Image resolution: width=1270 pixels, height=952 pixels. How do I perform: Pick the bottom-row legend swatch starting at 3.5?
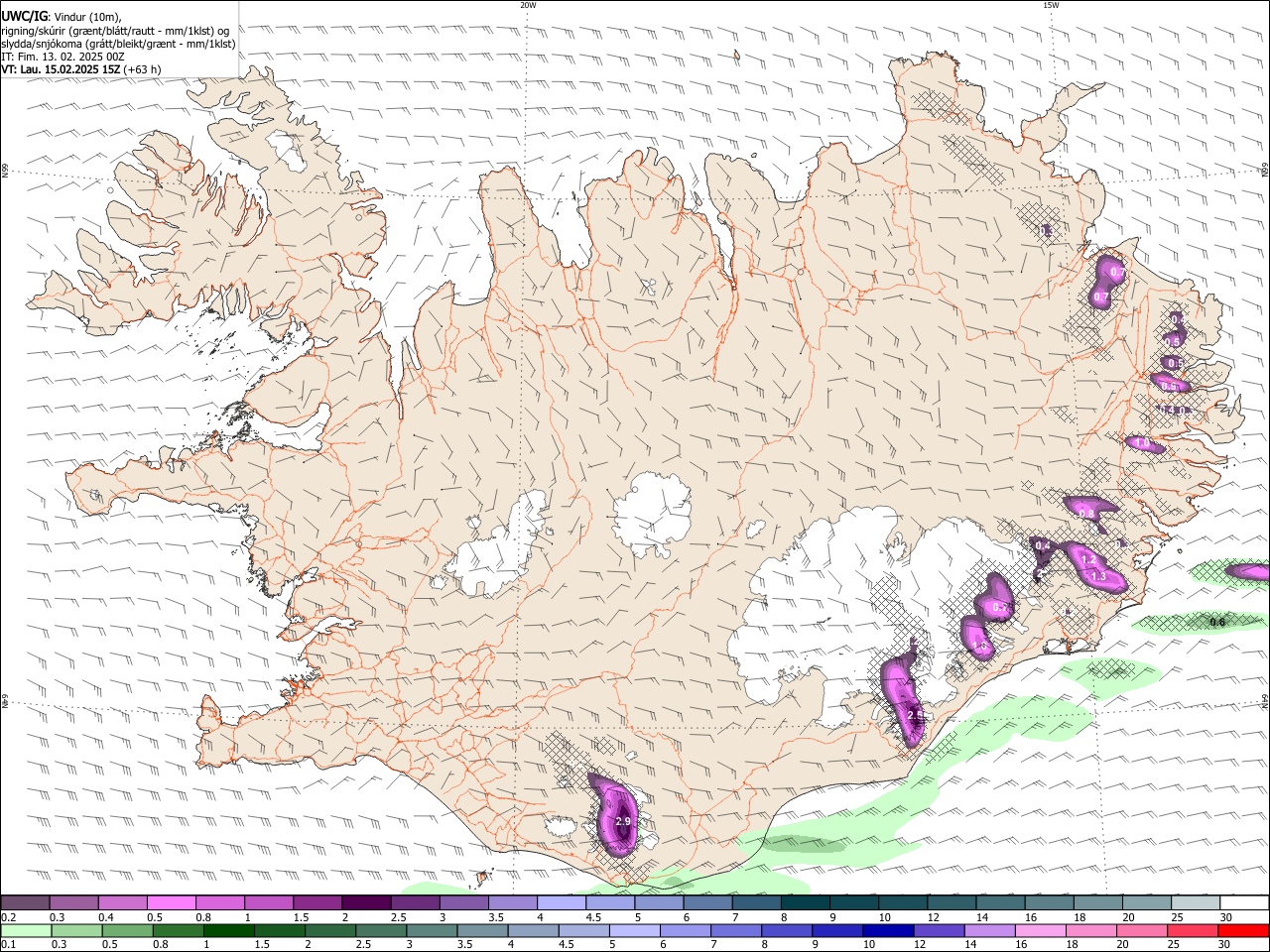482,930
